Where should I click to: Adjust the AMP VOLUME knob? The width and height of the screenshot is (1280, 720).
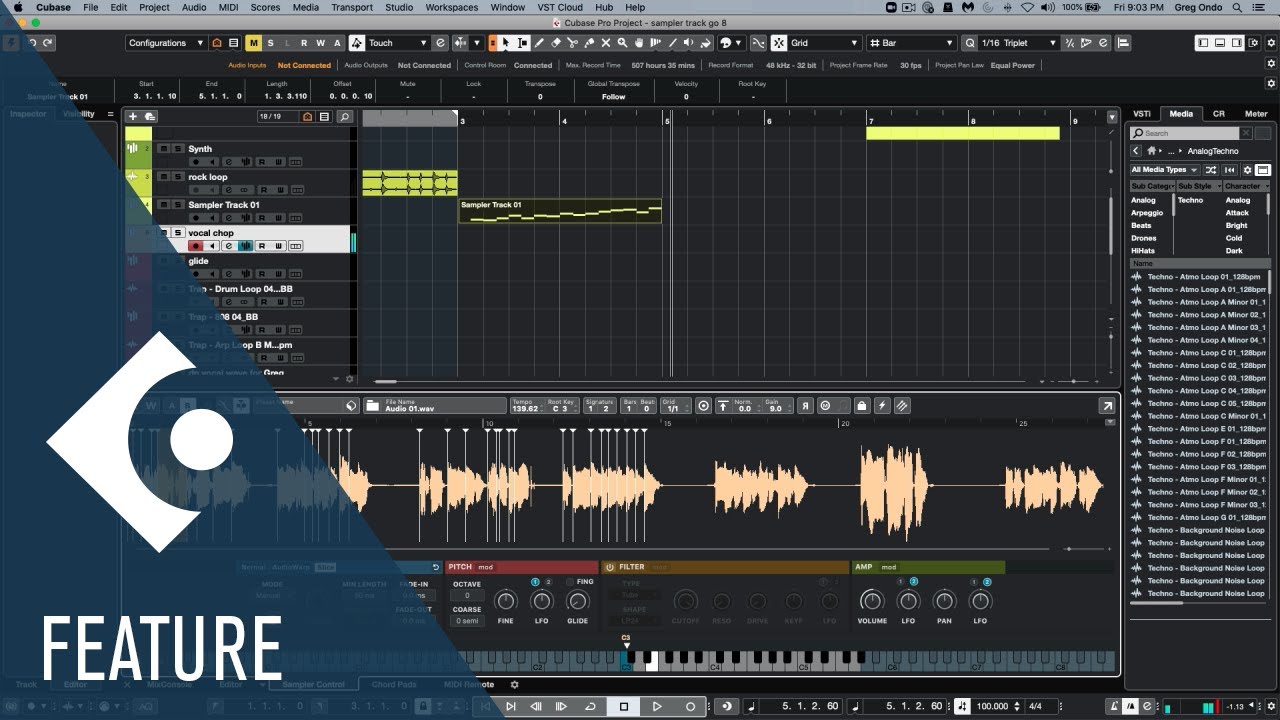[x=872, y=601]
